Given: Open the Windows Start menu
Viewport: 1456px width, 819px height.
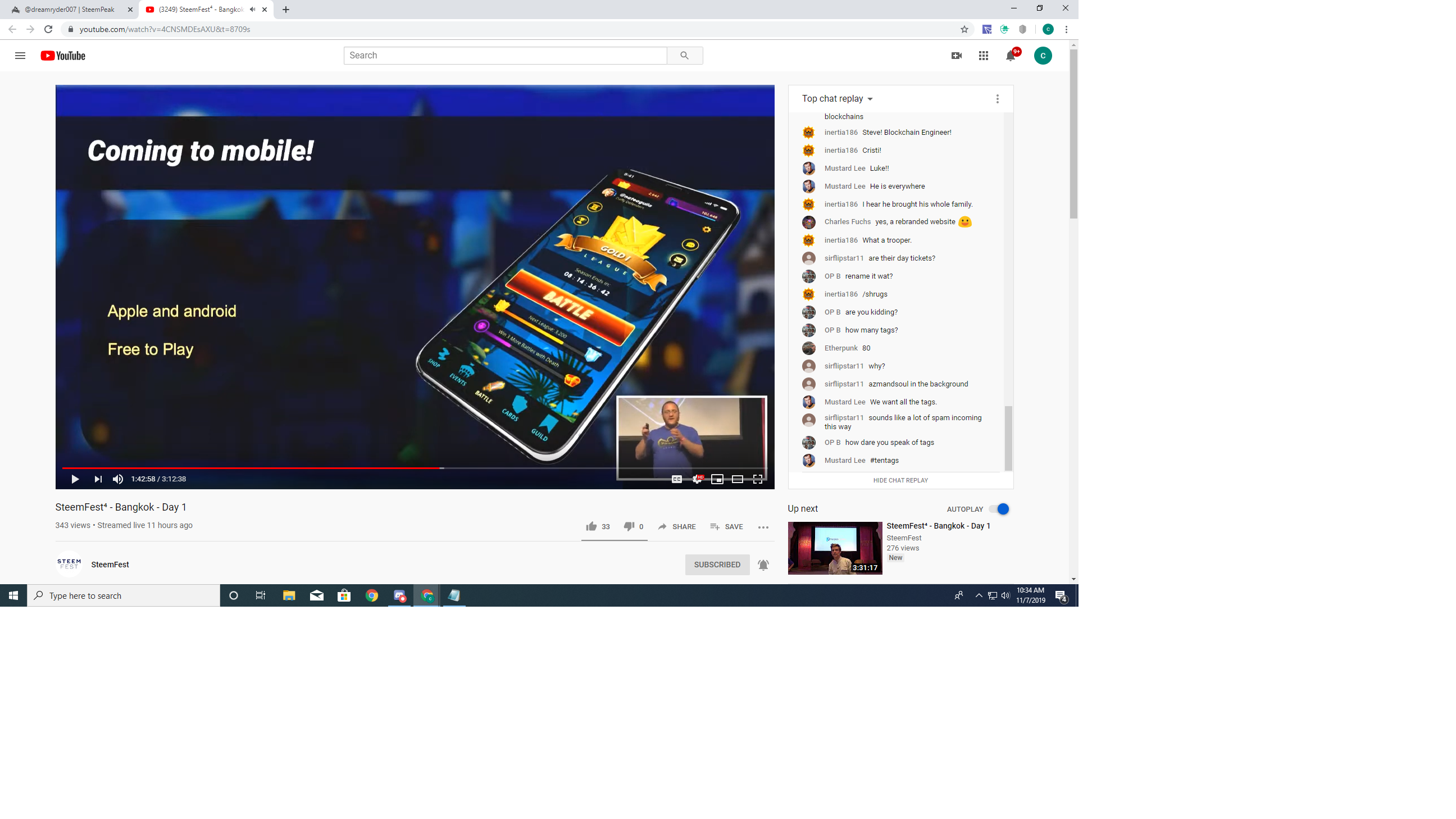Looking at the screenshot, I should 13,595.
